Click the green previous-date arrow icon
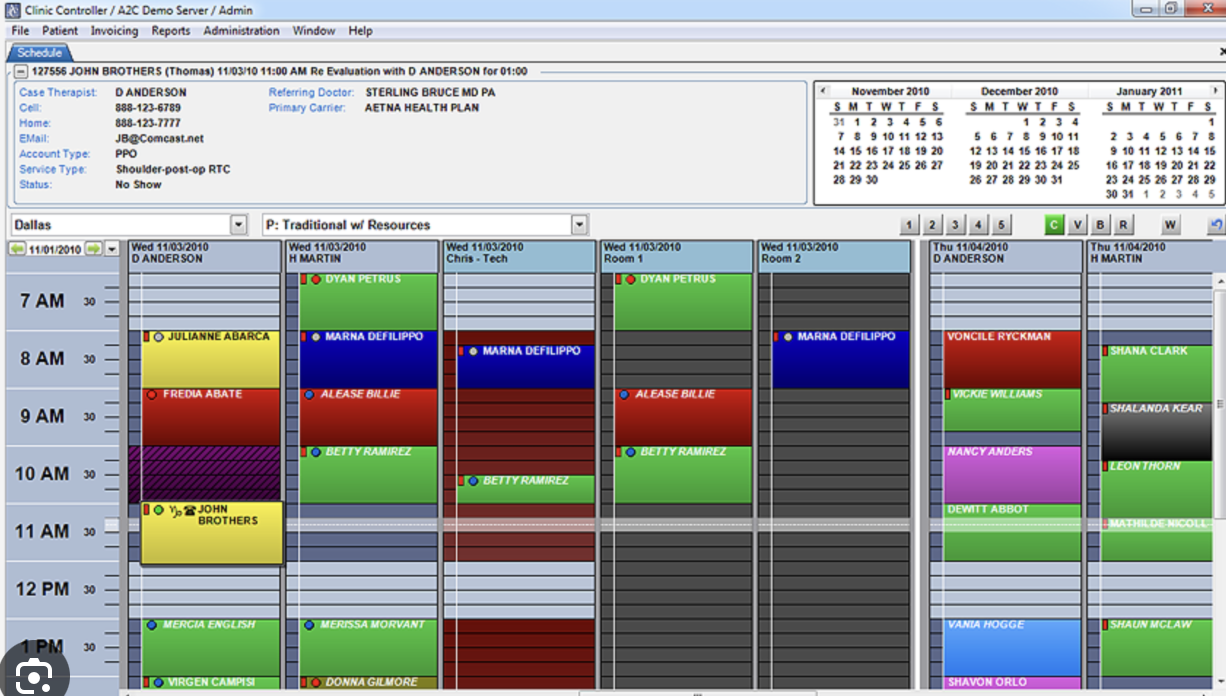Screen dimensions: 1226x696 tap(18, 249)
